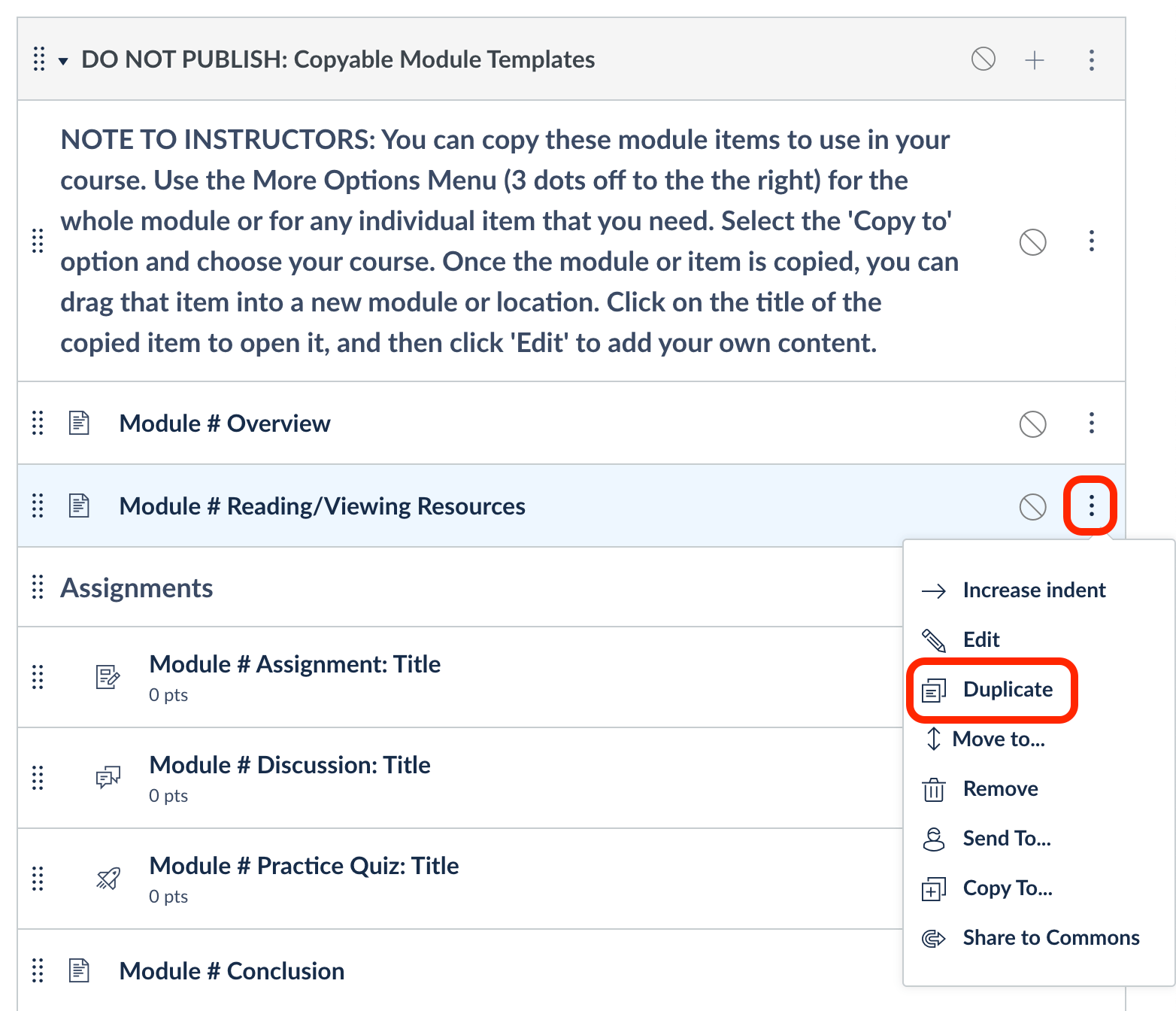The image size is (1176, 1011).
Task: Click rocket quiz icon beside Practice Quiz
Action: point(108,878)
